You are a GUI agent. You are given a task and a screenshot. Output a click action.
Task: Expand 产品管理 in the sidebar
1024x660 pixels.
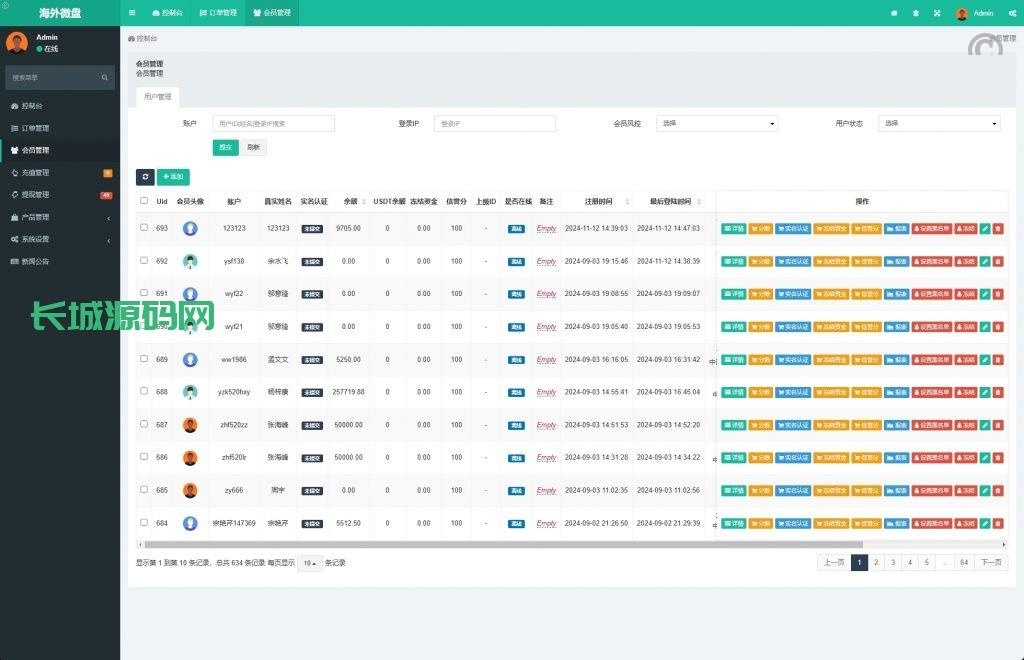pos(60,217)
